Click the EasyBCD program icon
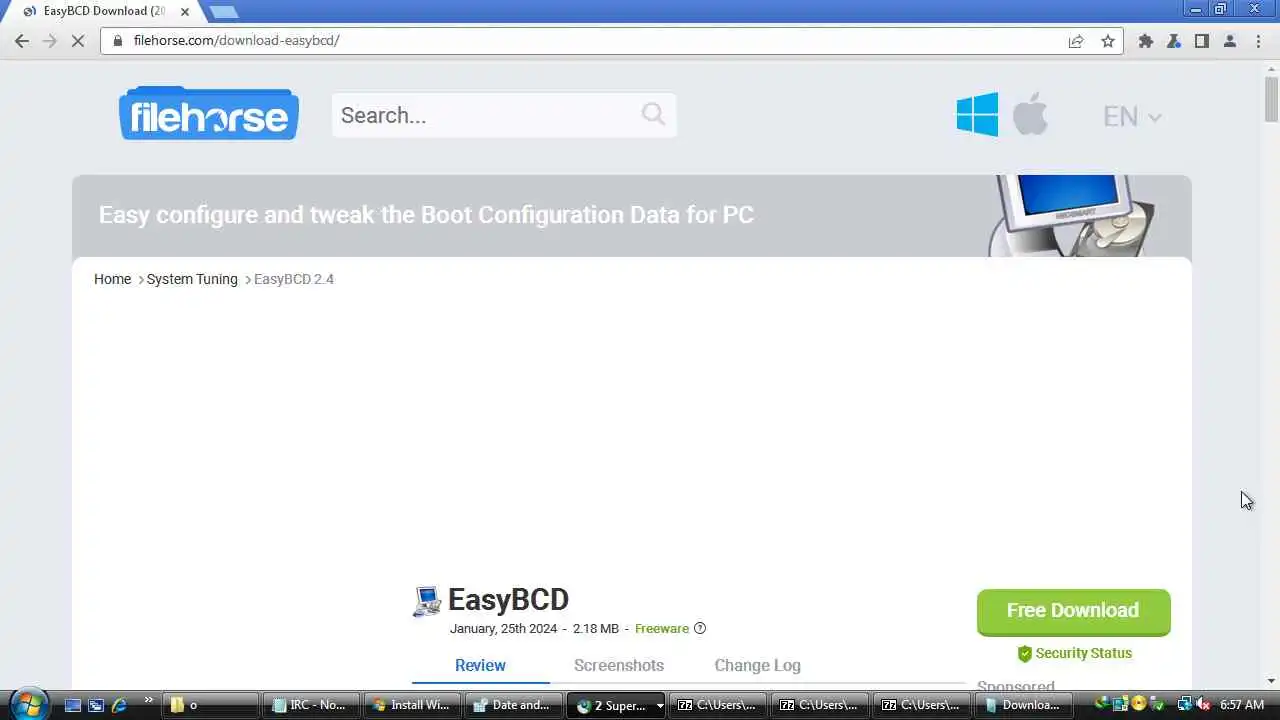 pos(427,601)
